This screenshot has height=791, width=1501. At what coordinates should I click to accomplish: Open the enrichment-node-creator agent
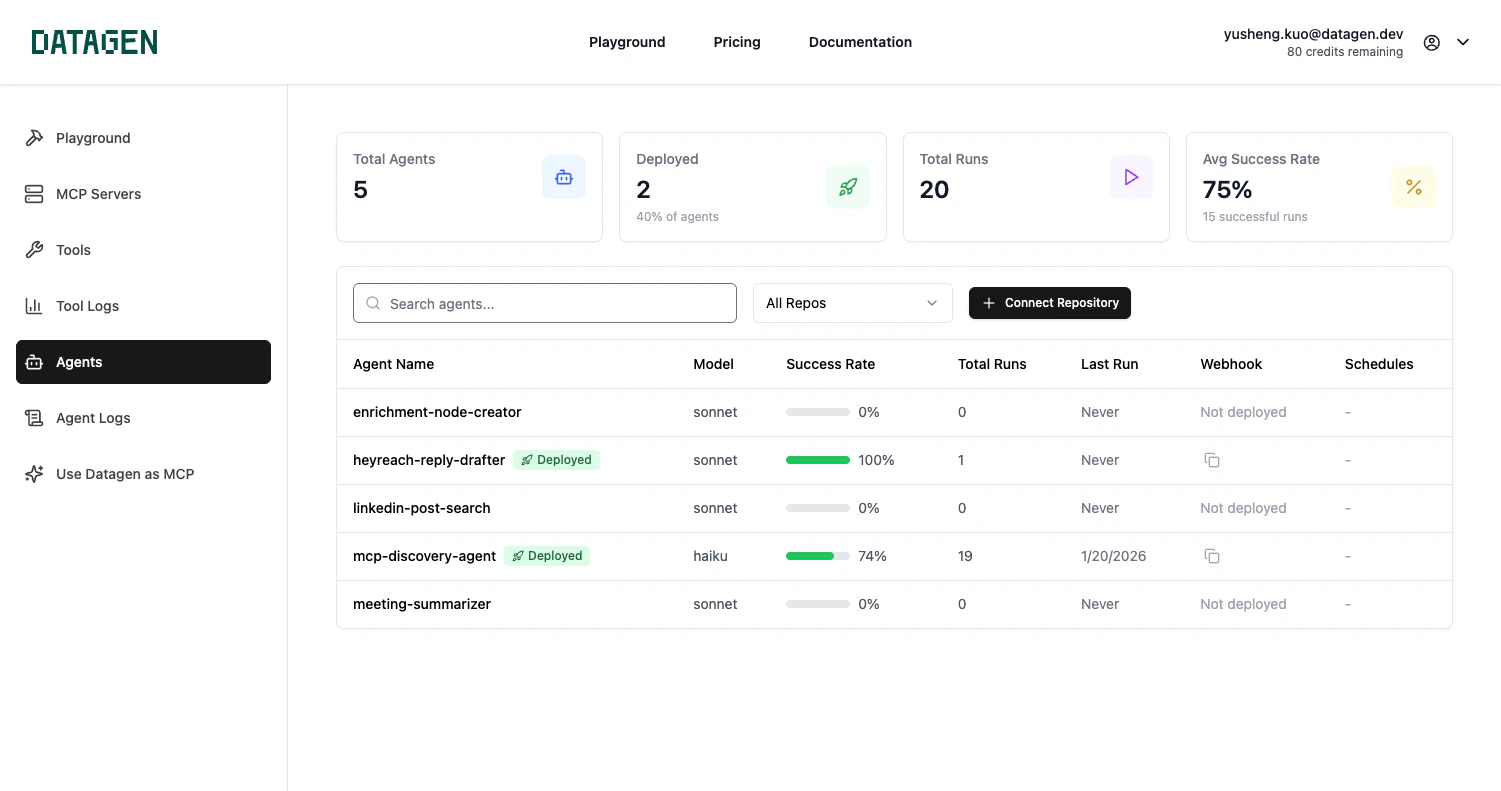tap(437, 412)
